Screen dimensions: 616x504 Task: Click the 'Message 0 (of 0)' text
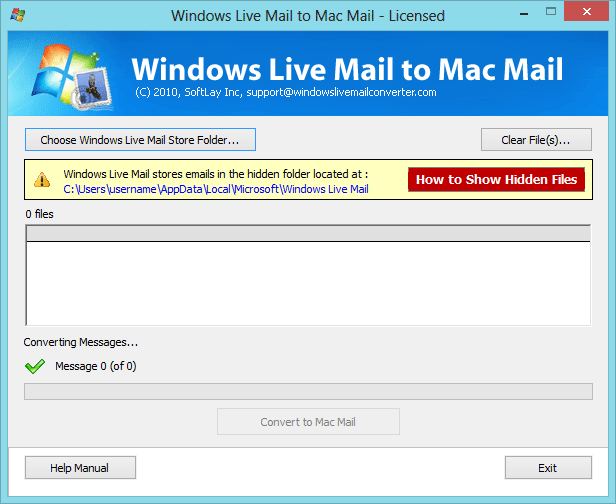tap(95, 366)
